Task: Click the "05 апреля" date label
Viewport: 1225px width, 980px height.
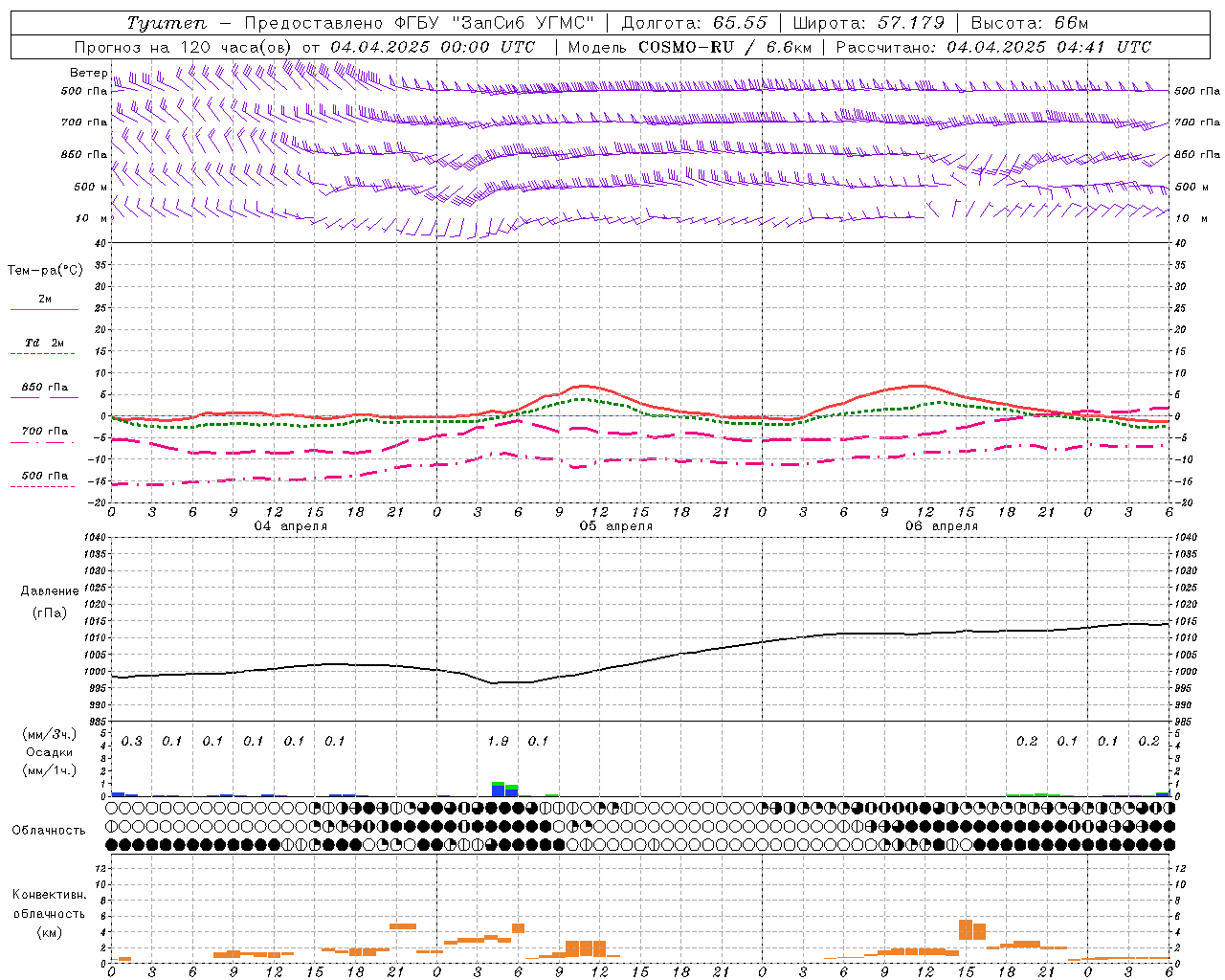Action: click(x=616, y=526)
